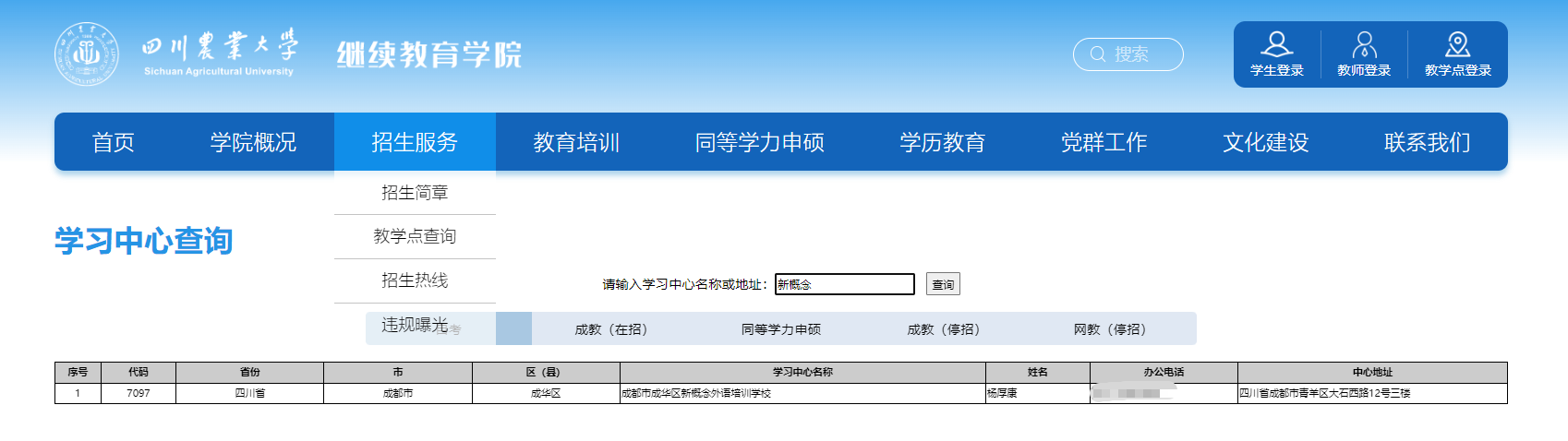The height and width of the screenshot is (441, 1568).
Task: Select the 成教（停招）tab
Action: (943, 329)
